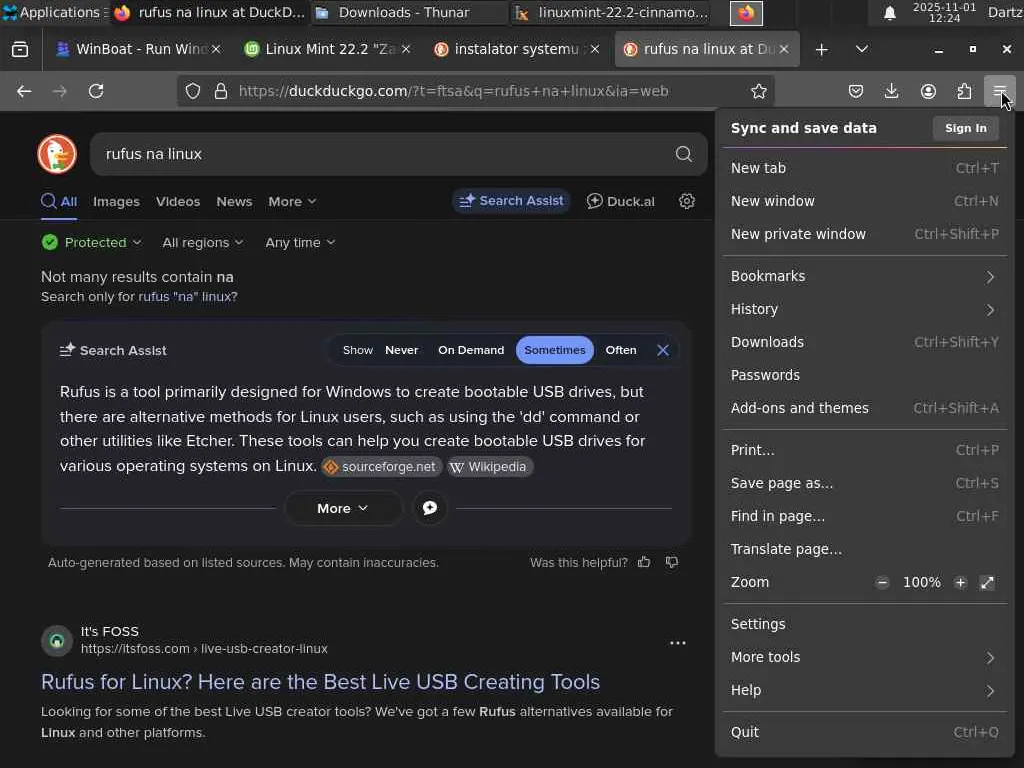
Task: Click the site padlock icon
Action: pos(221,91)
